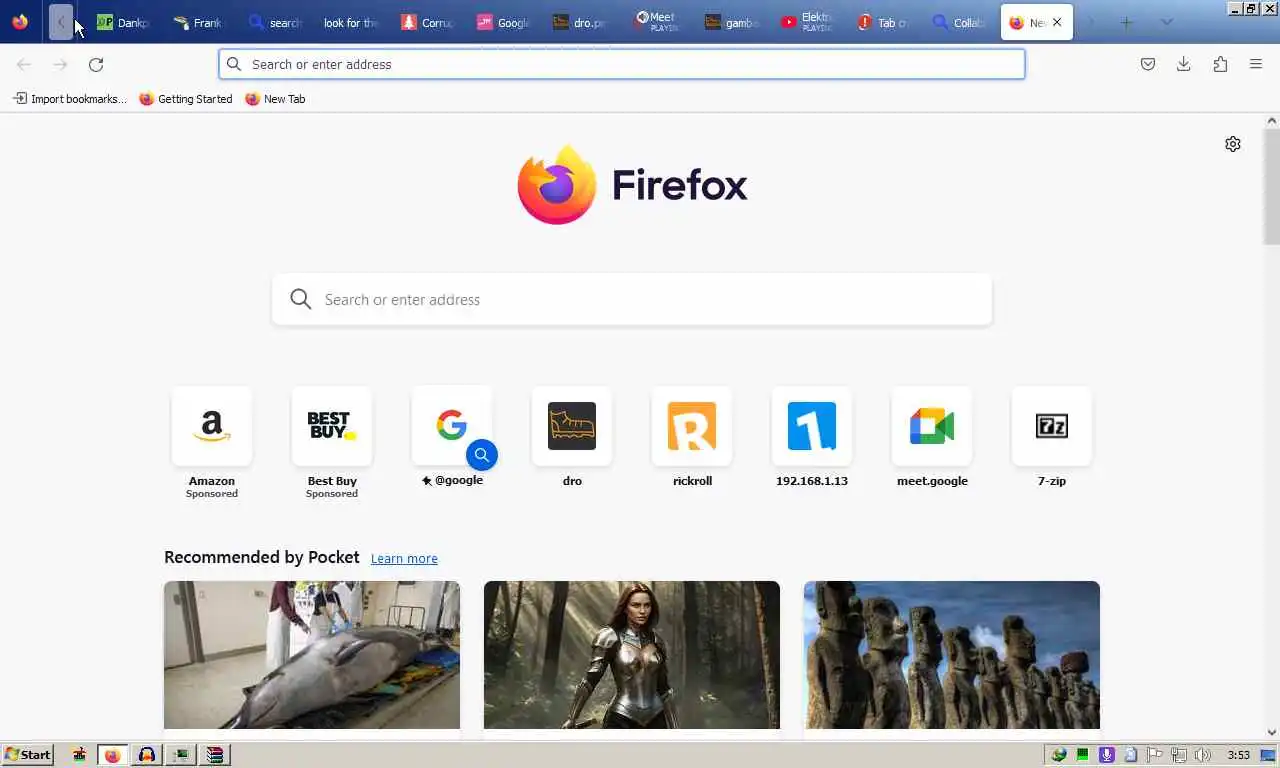The image size is (1280, 768).
Task: Click the page vertical scrollbar thumb
Action: [x=1272, y=186]
